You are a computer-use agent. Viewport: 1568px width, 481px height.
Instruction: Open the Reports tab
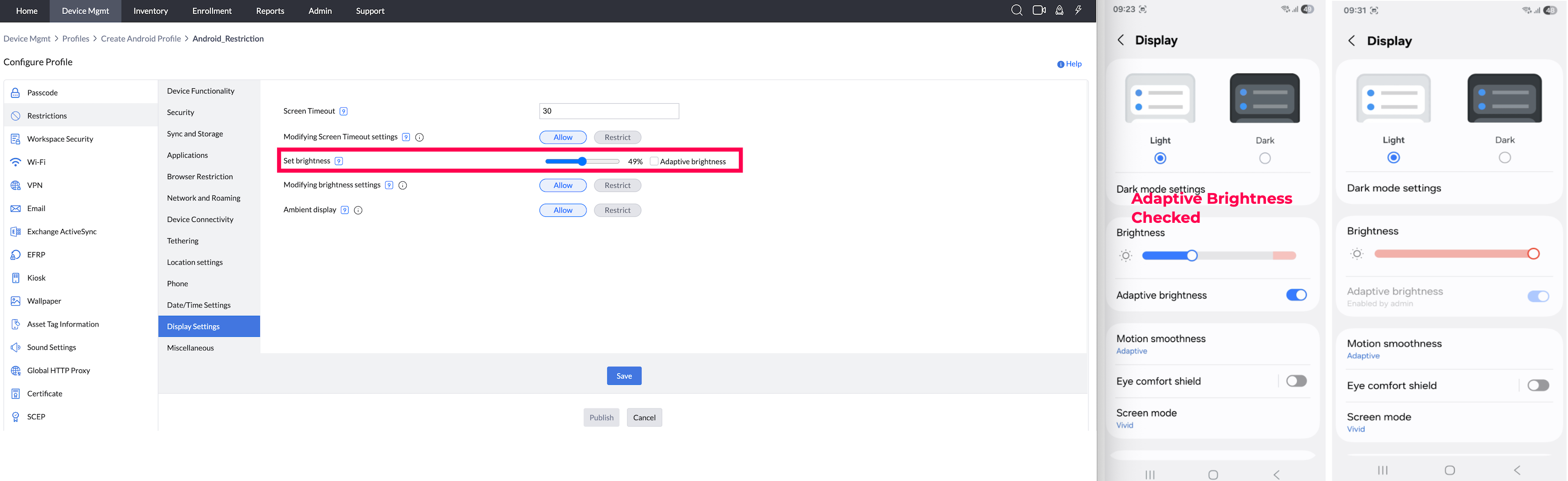[270, 11]
